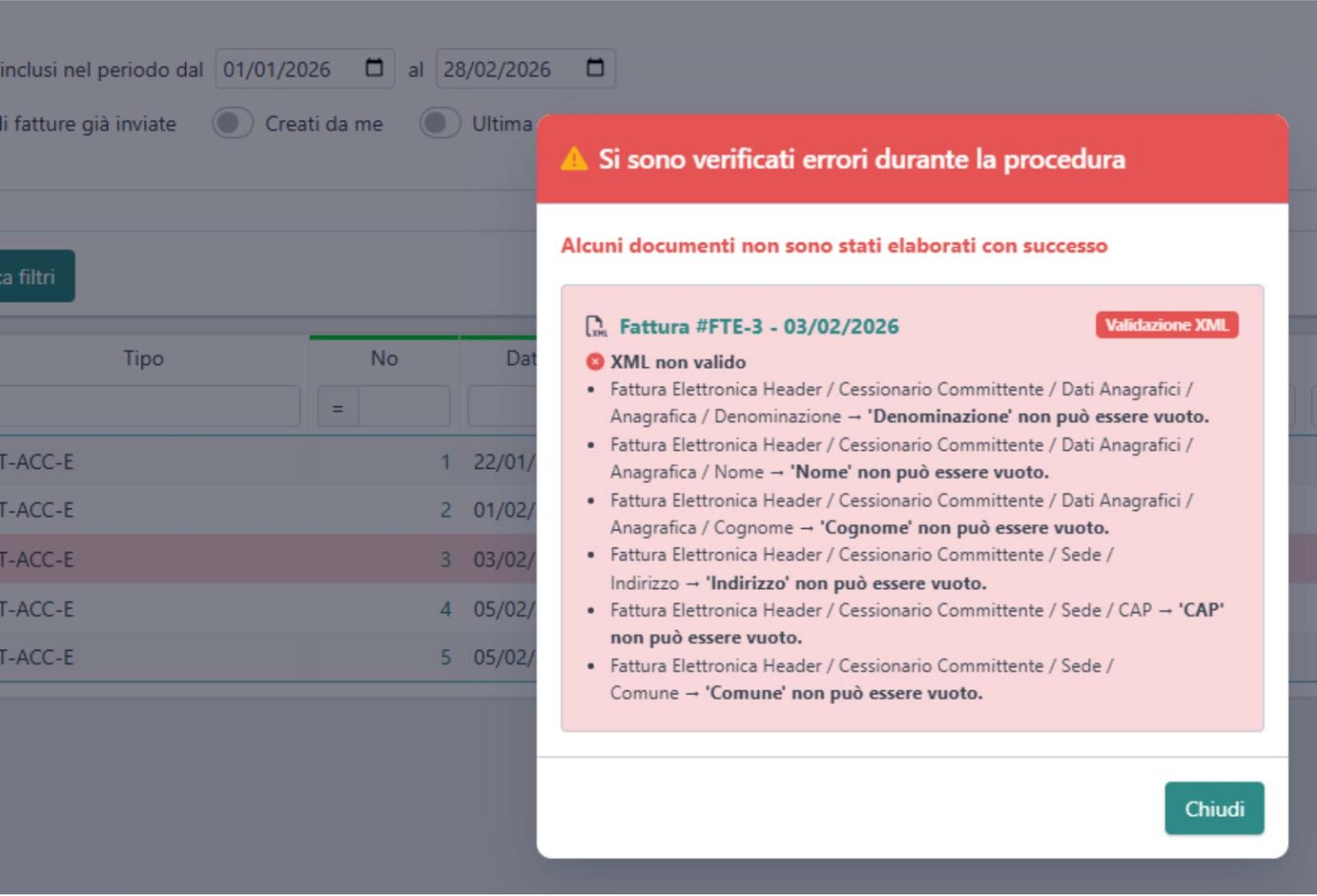
Task: Select table row number 5
Action: (x=268, y=658)
